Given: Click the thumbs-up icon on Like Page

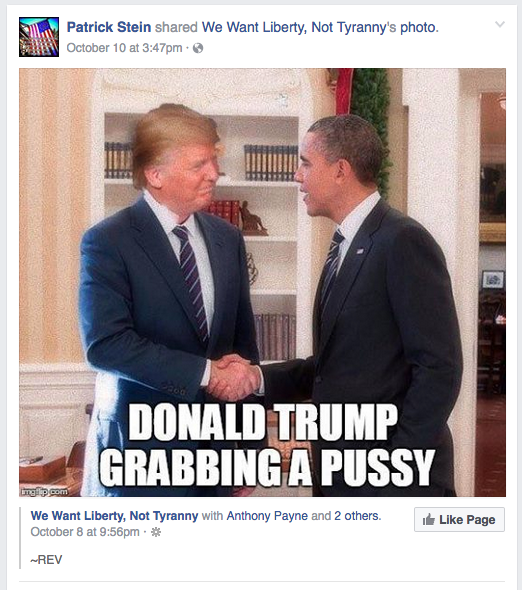Looking at the screenshot, I should (429, 520).
